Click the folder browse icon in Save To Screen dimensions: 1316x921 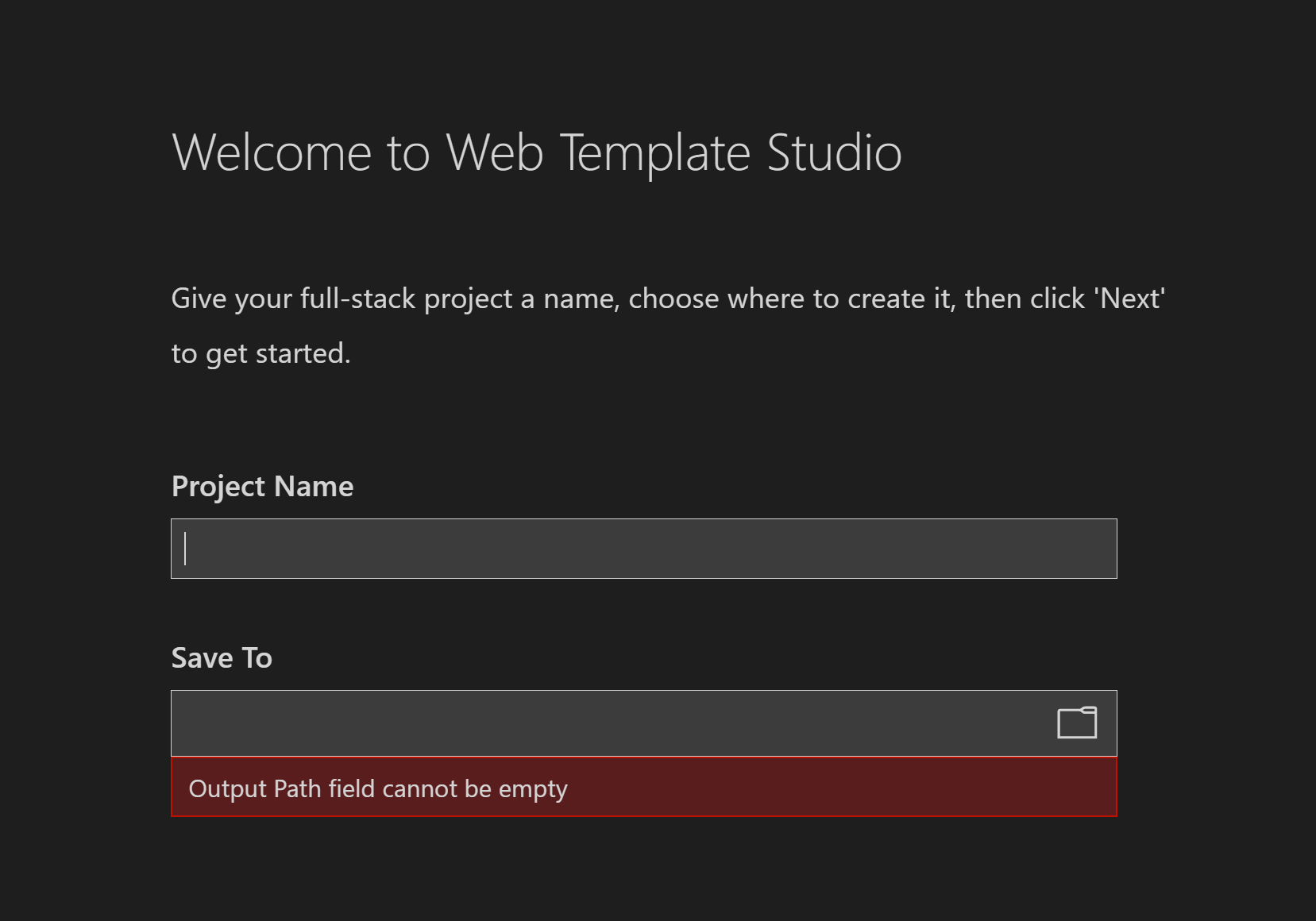[x=1077, y=723]
